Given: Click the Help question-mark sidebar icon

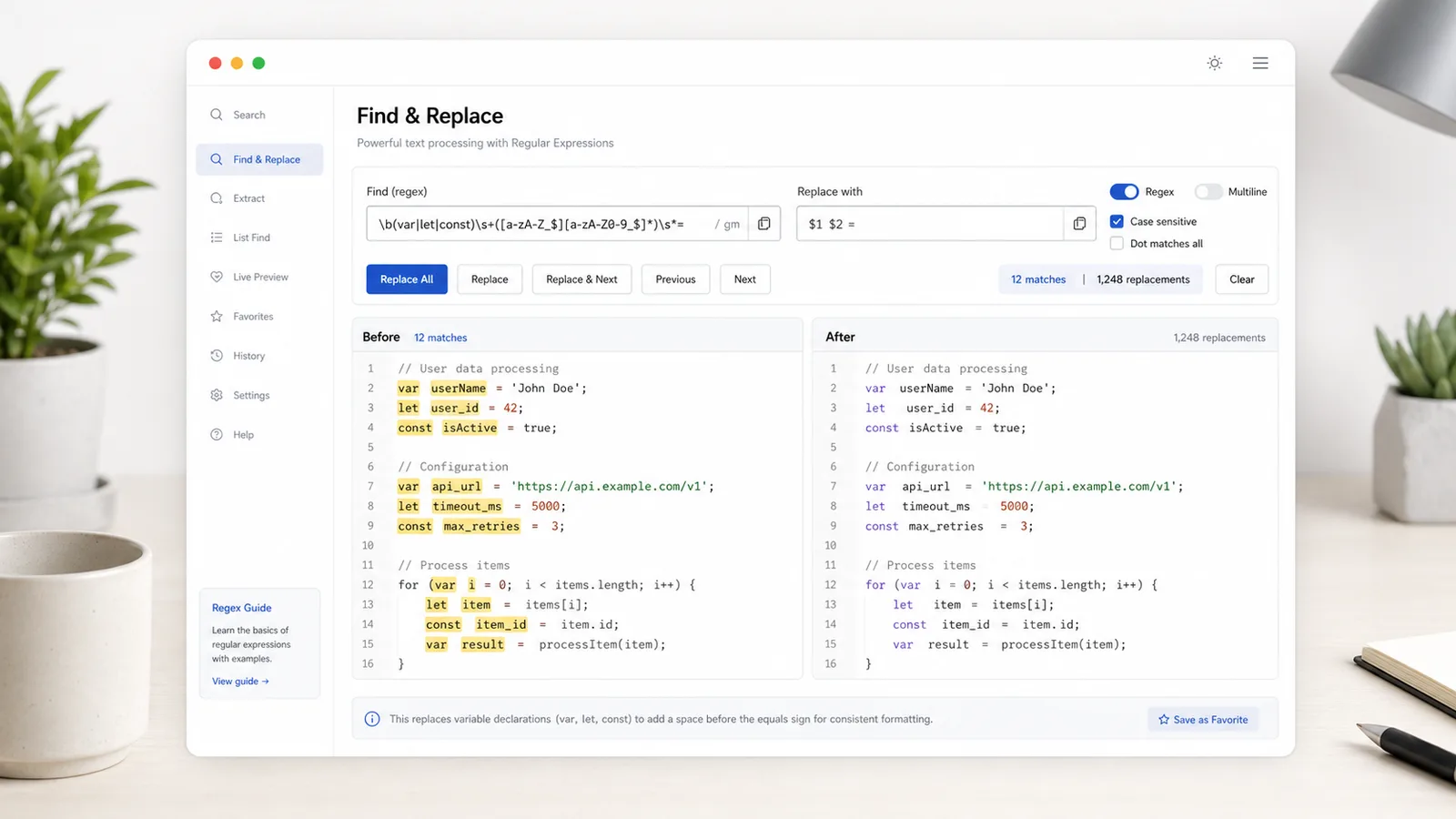Looking at the screenshot, I should point(217,435).
